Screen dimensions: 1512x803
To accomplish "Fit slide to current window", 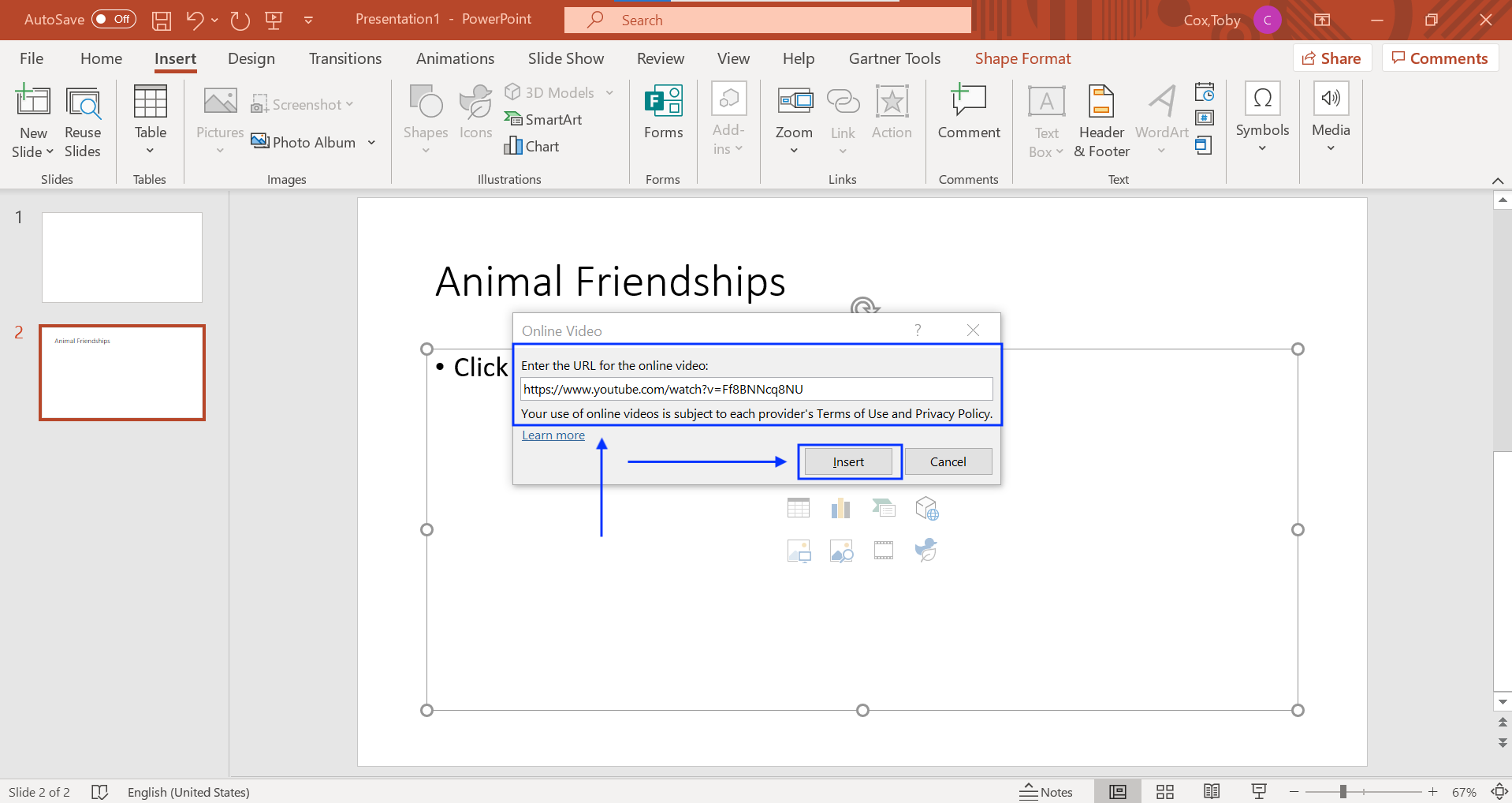I will coord(1499,791).
